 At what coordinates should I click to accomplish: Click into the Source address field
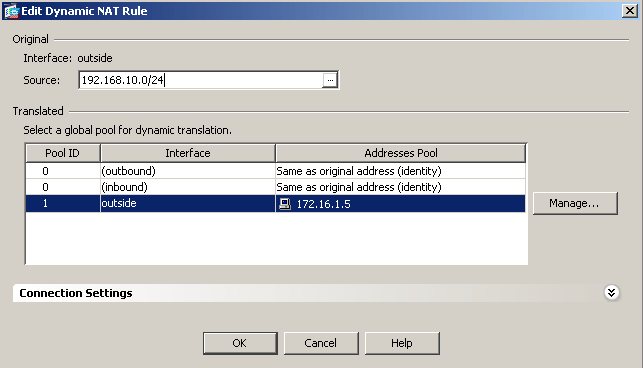[201, 80]
